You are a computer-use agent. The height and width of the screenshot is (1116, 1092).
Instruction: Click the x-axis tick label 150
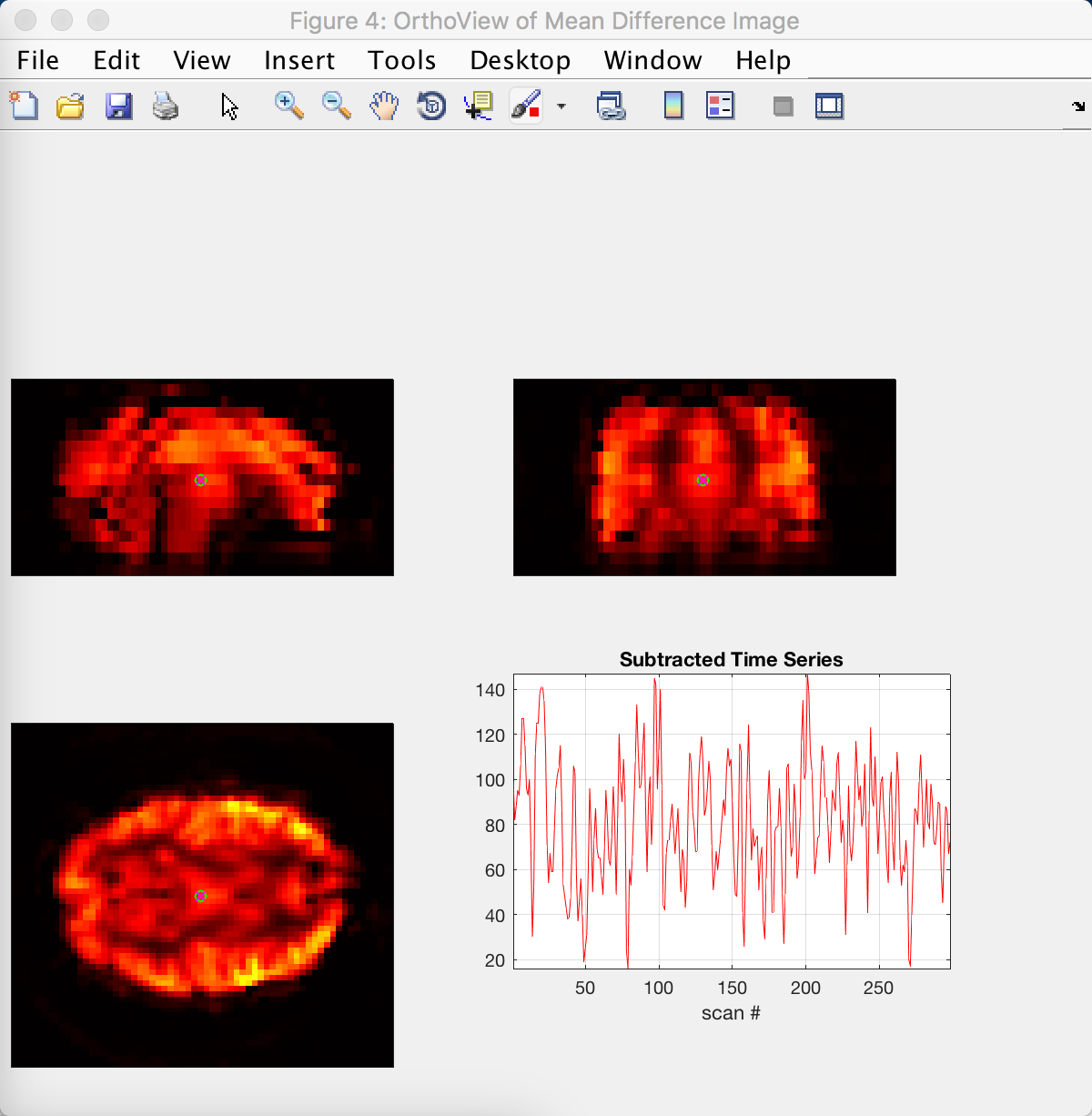(732, 988)
